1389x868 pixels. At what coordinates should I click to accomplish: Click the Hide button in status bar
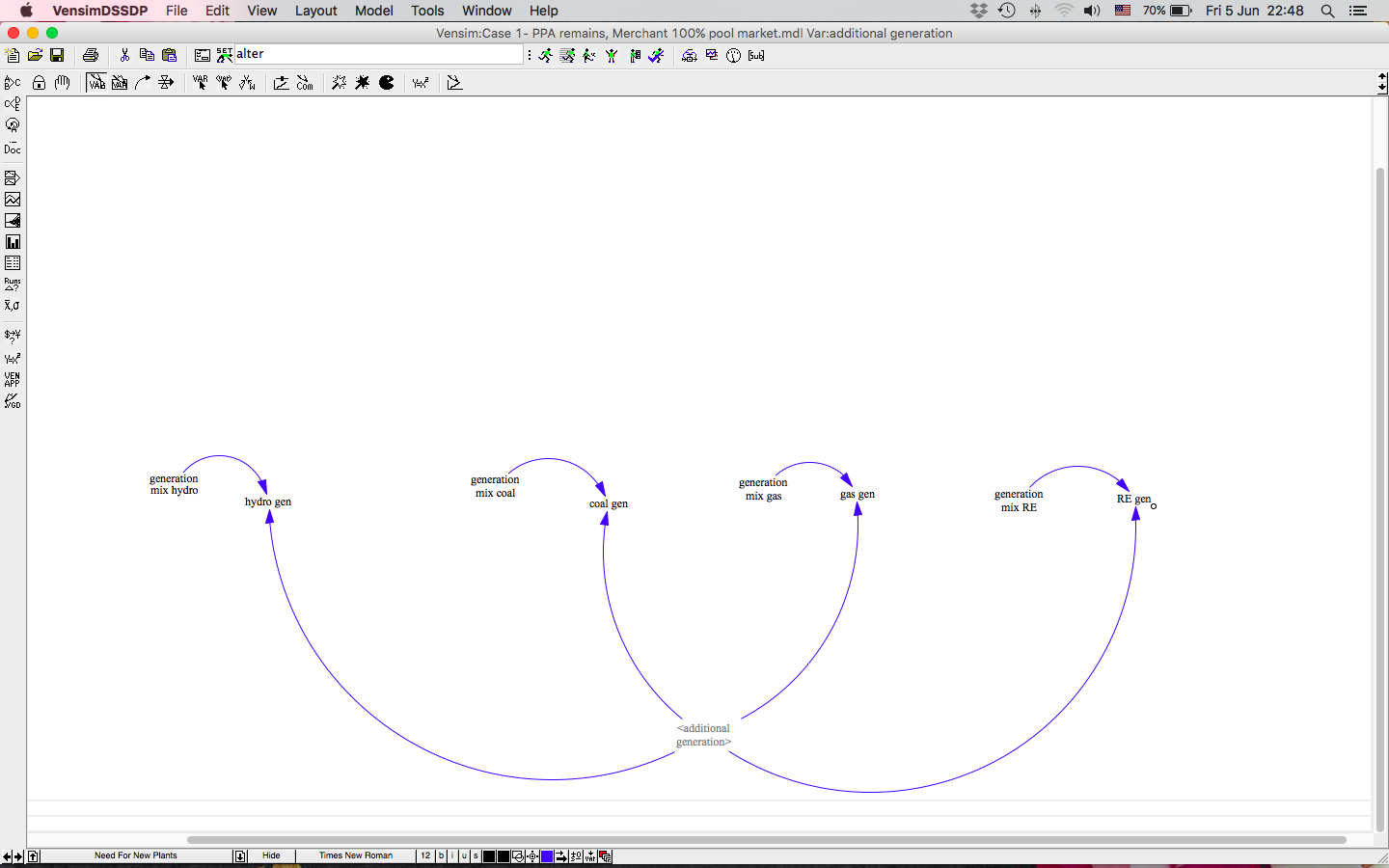pos(271,856)
